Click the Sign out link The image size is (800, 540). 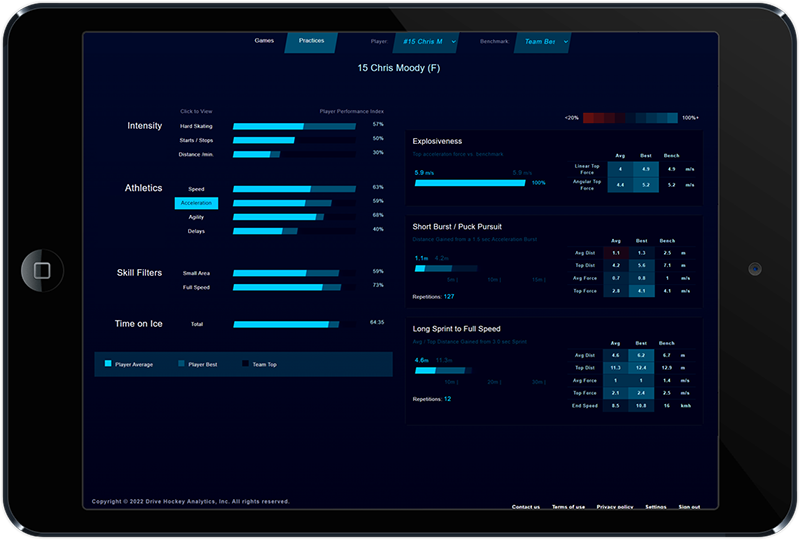tap(689, 507)
